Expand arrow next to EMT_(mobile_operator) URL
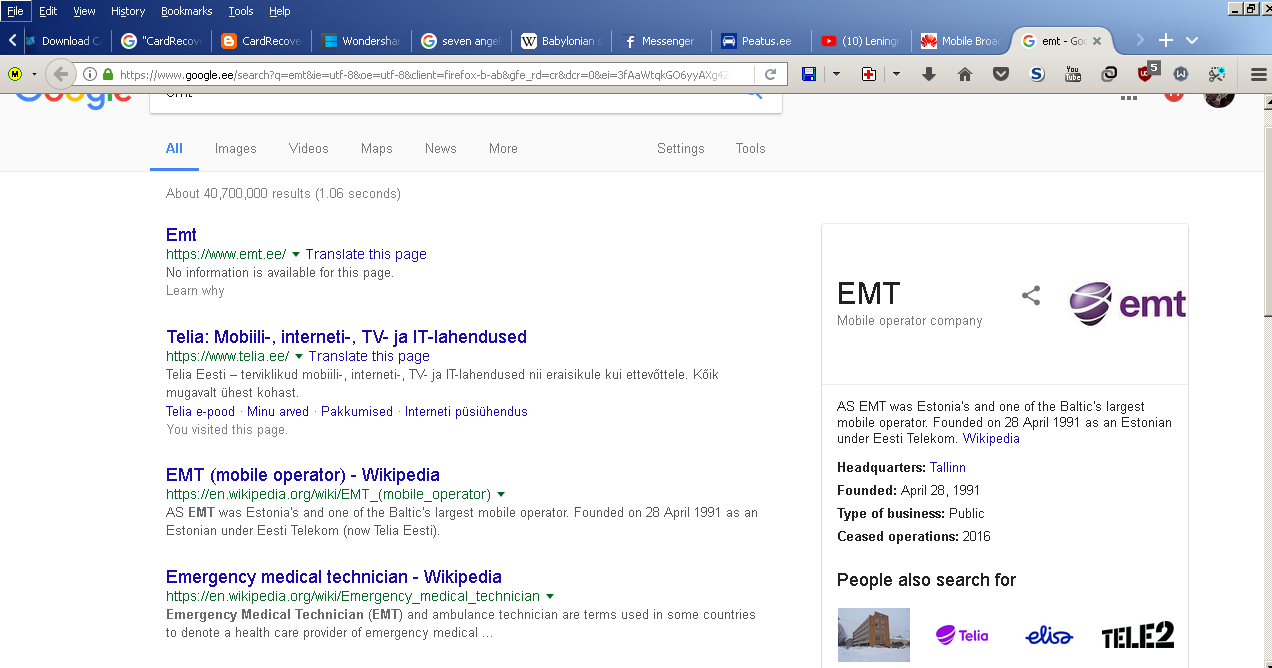The width and height of the screenshot is (1272, 668). pos(500,495)
